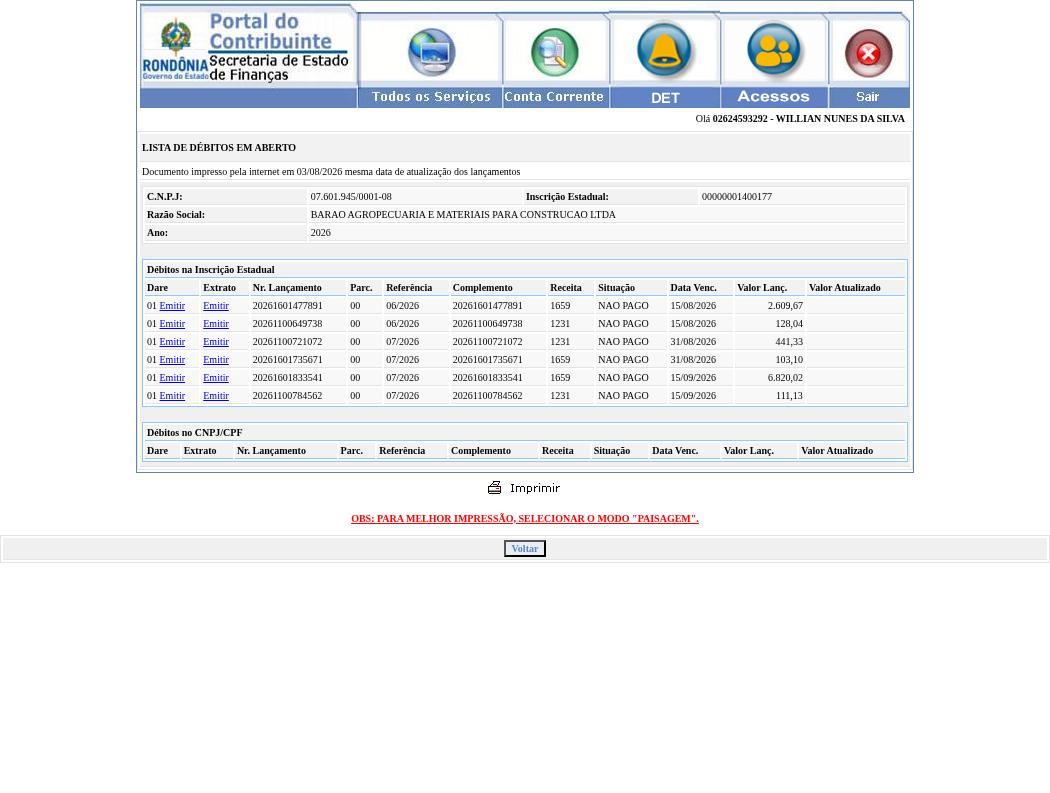1050x793 pixels.
Task: Open the Acessos menu label
Action: coord(773,97)
